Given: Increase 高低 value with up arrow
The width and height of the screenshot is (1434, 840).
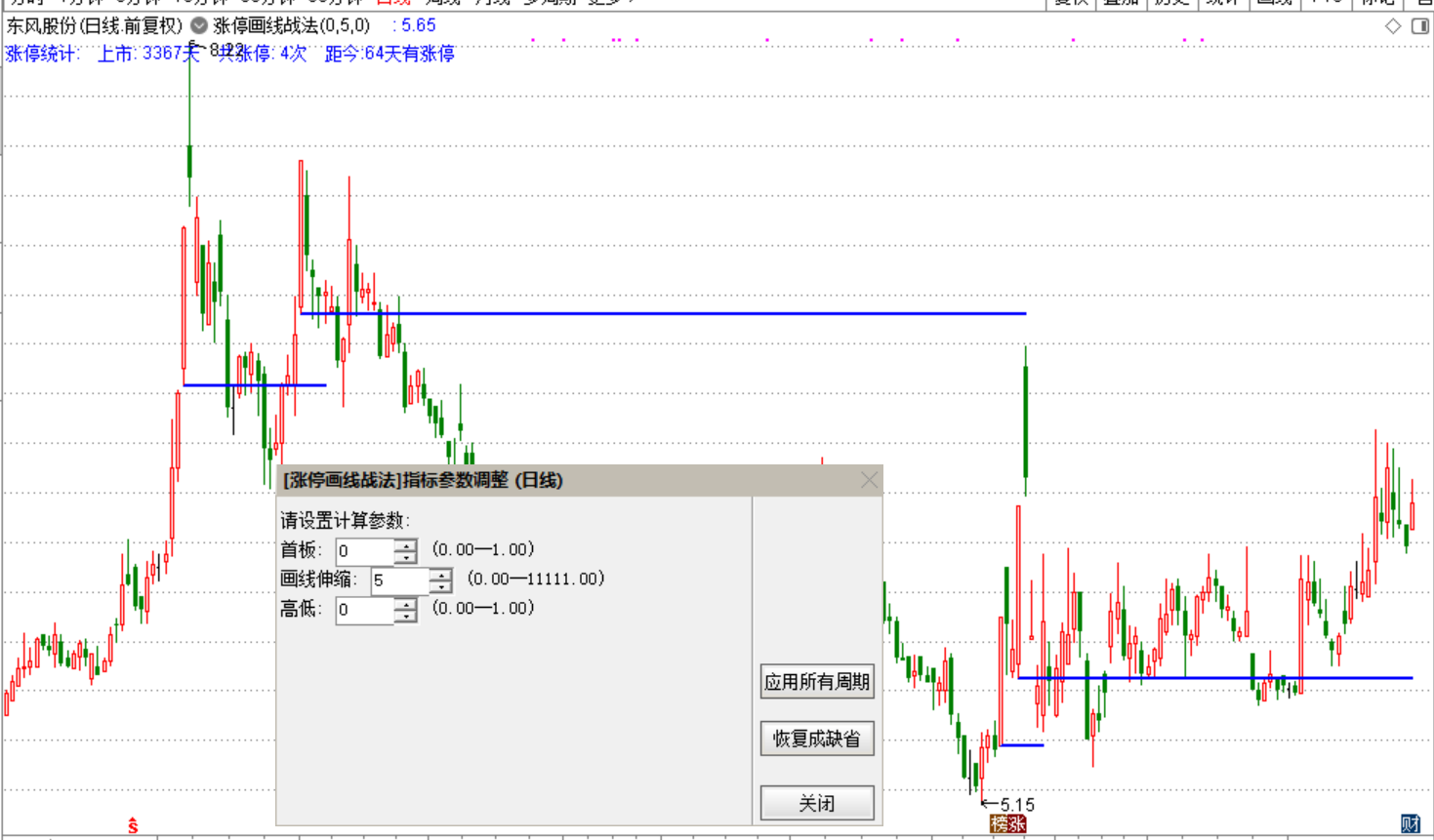Looking at the screenshot, I should (x=406, y=604).
